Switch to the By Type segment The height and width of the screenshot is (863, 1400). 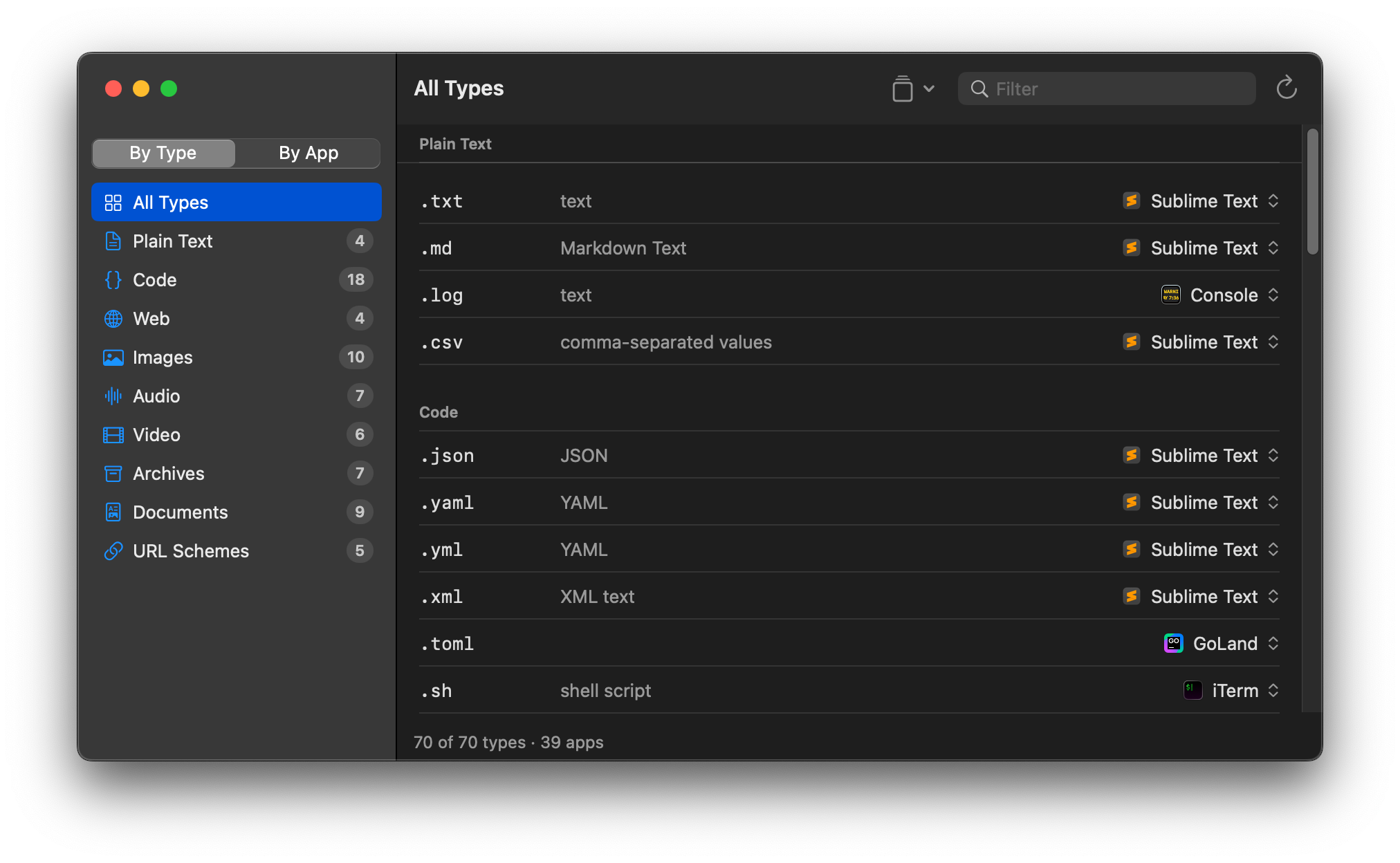coord(163,153)
